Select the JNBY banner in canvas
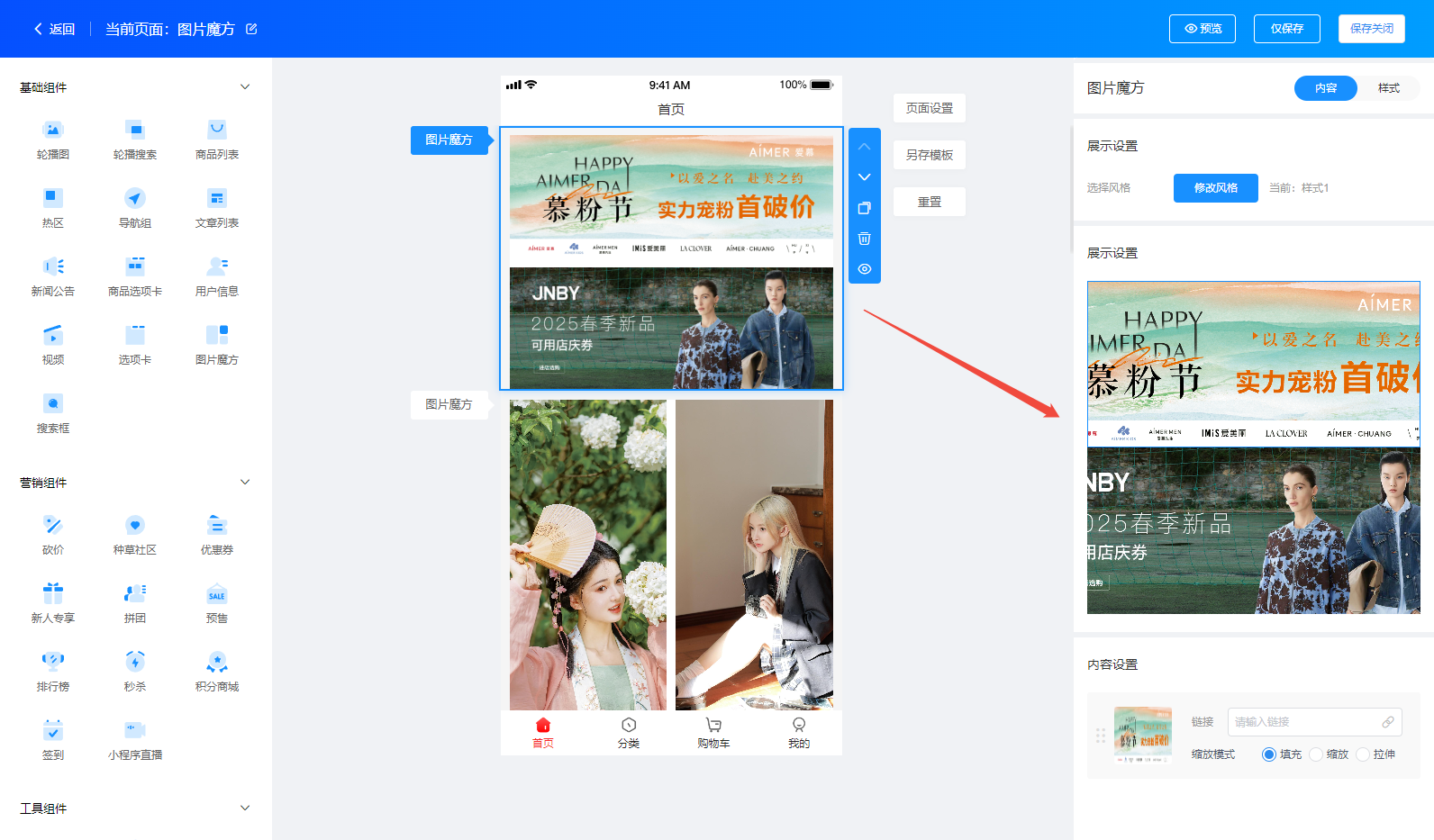Viewport: 1434px width, 840px height. pos(671,328)
